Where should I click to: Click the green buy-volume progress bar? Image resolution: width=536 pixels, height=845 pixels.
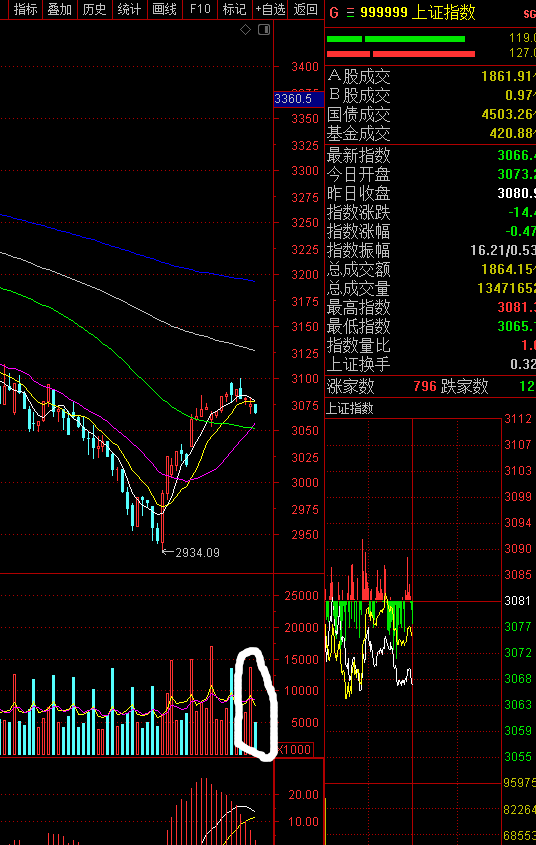click(396, 39)
